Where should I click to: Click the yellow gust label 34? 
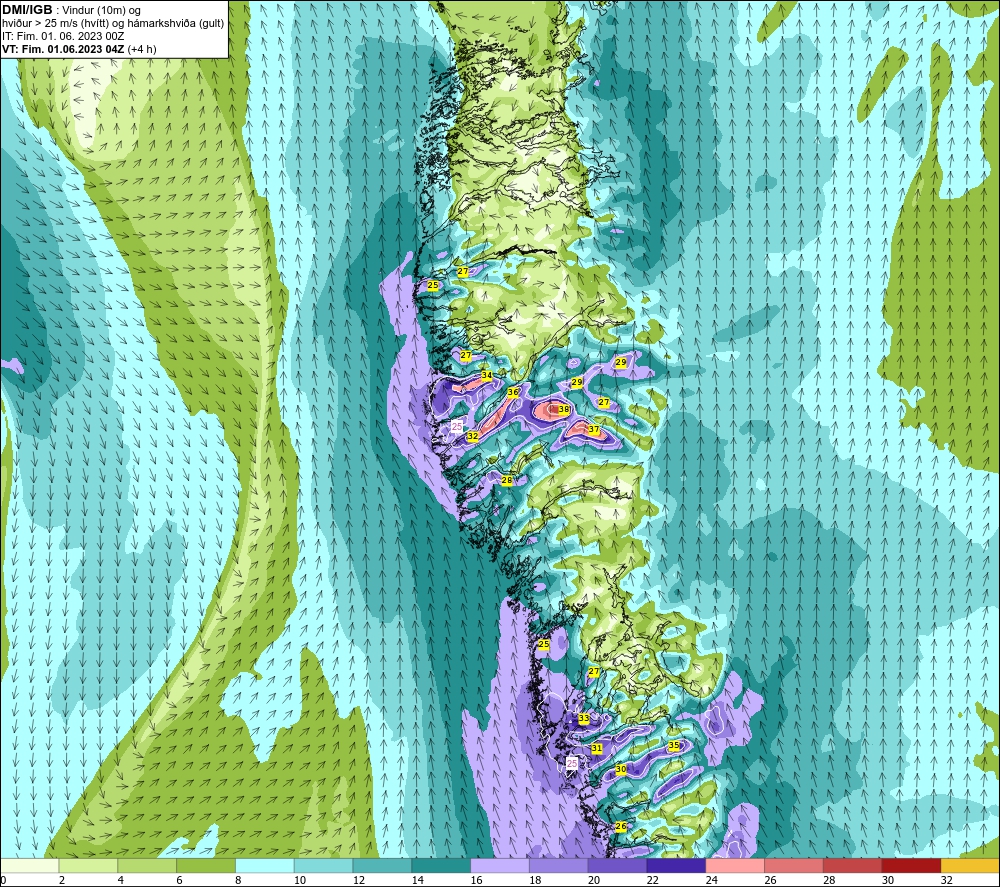[x=487, y=376]
